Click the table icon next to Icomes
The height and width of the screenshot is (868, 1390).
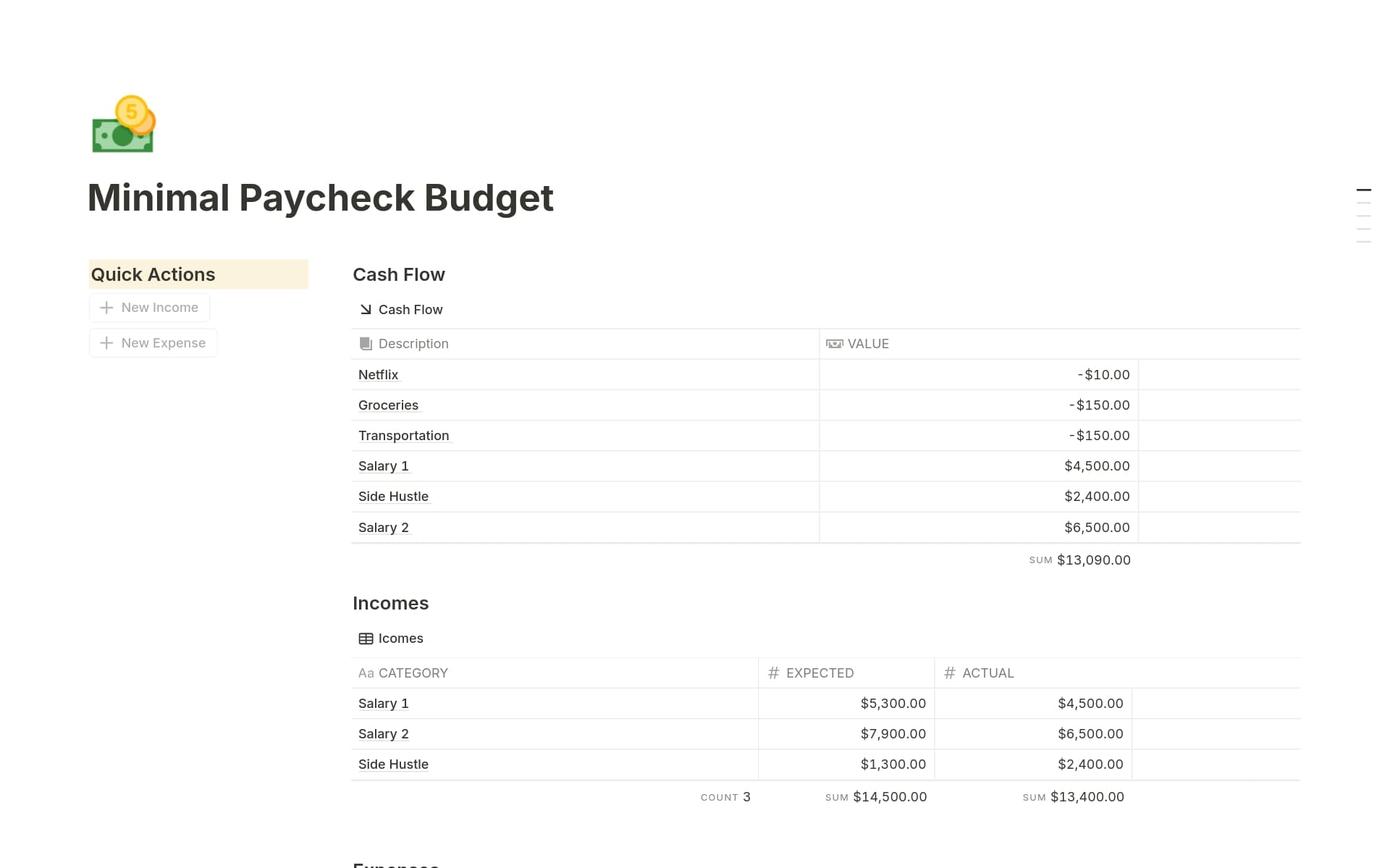[366, 638]
